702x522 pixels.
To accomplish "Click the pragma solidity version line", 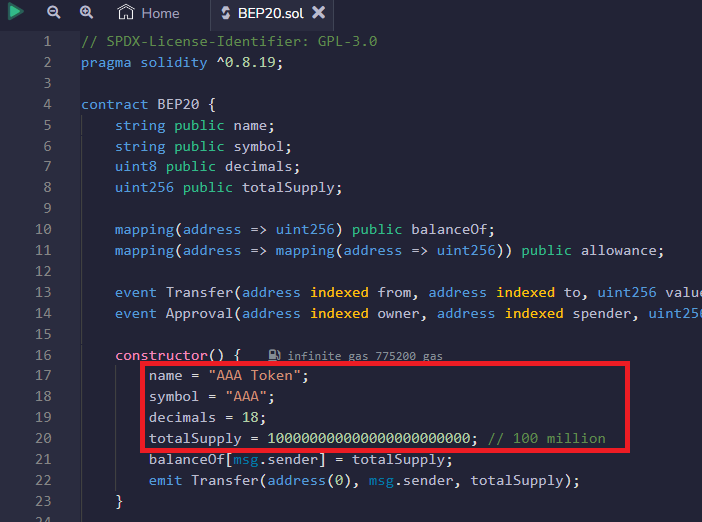I will [182, 62].
